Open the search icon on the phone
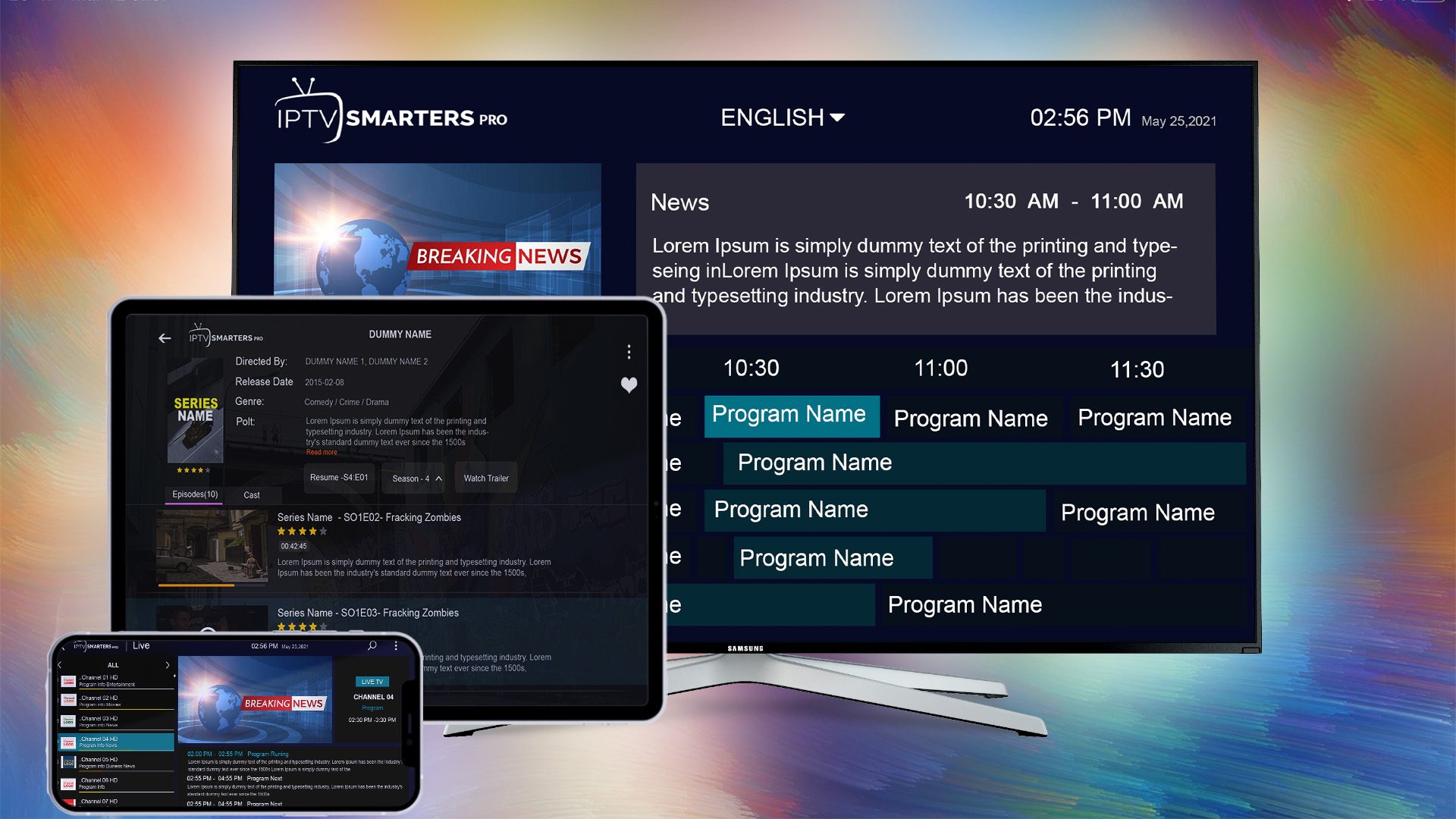Image resolution: width=1456 pixels, height=819 pixels. (x=372, y=646)
